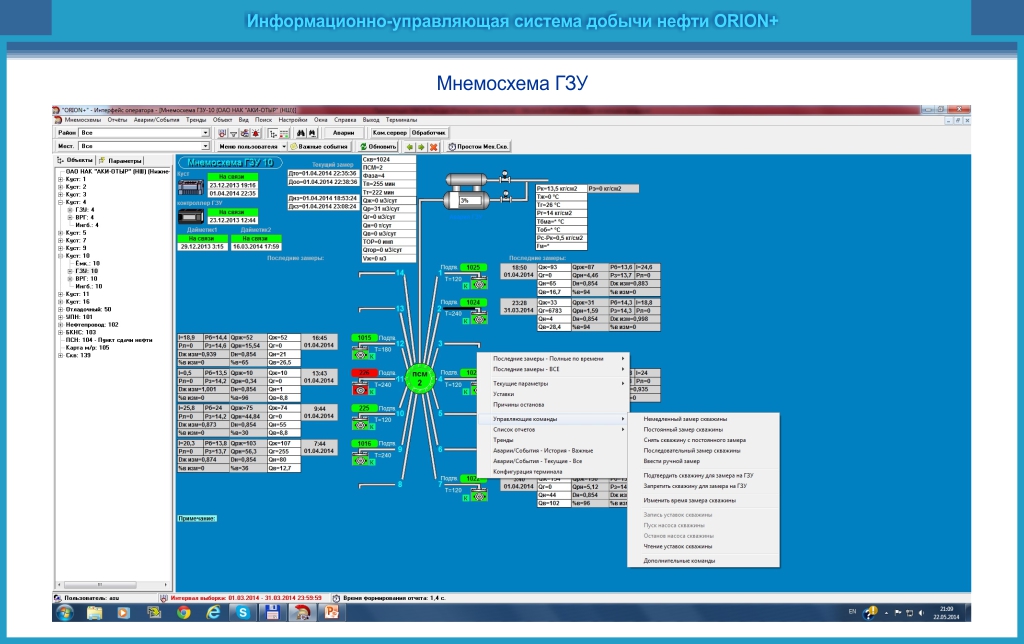Click the Простои Мех.Скв. button
Screen dimensions: 1024x644
(x=478, y=147)
